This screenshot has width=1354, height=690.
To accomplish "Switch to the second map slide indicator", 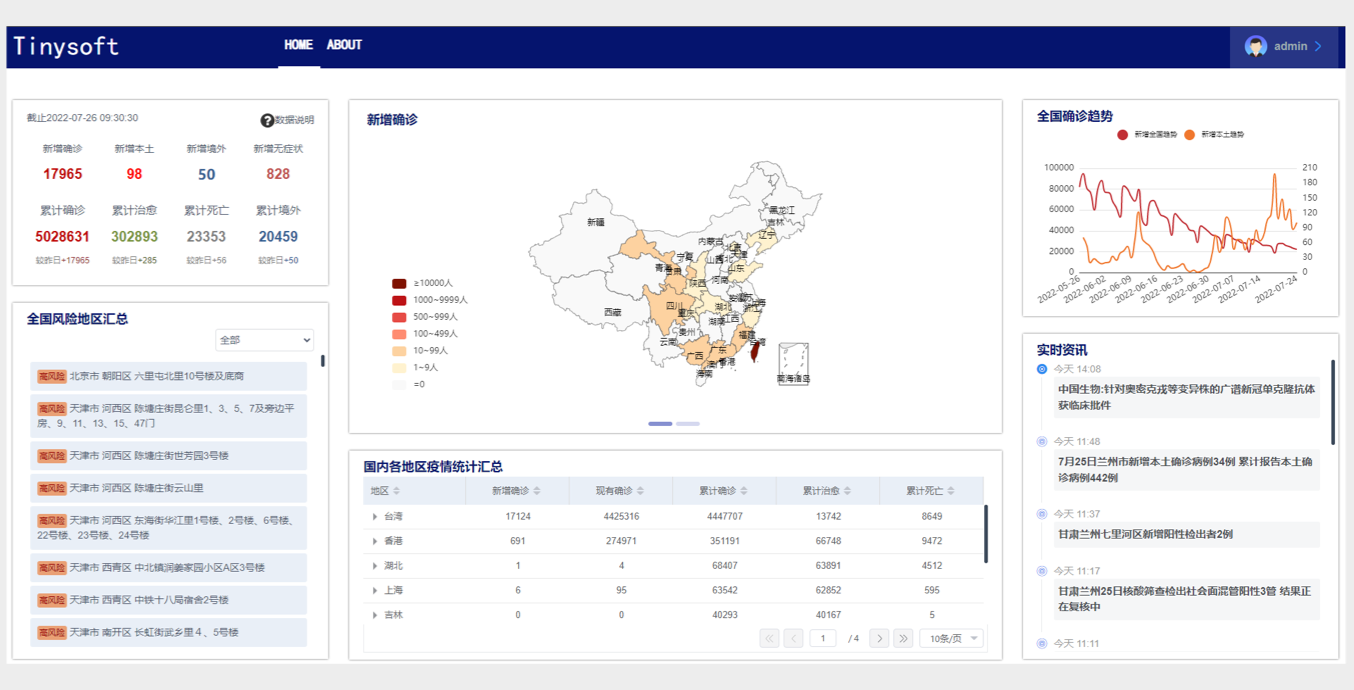I will pyautogui.click(x=688, y=424).
